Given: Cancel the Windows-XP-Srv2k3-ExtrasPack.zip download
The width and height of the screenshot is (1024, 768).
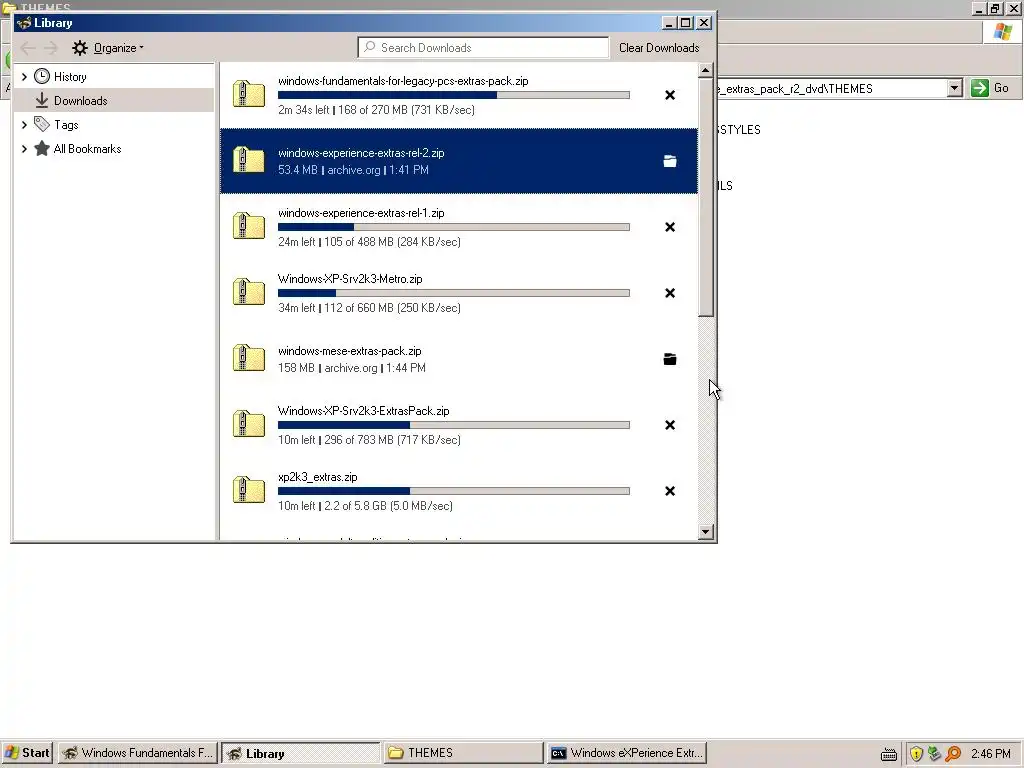Looking at the screenshot, I should pos(670,425).
